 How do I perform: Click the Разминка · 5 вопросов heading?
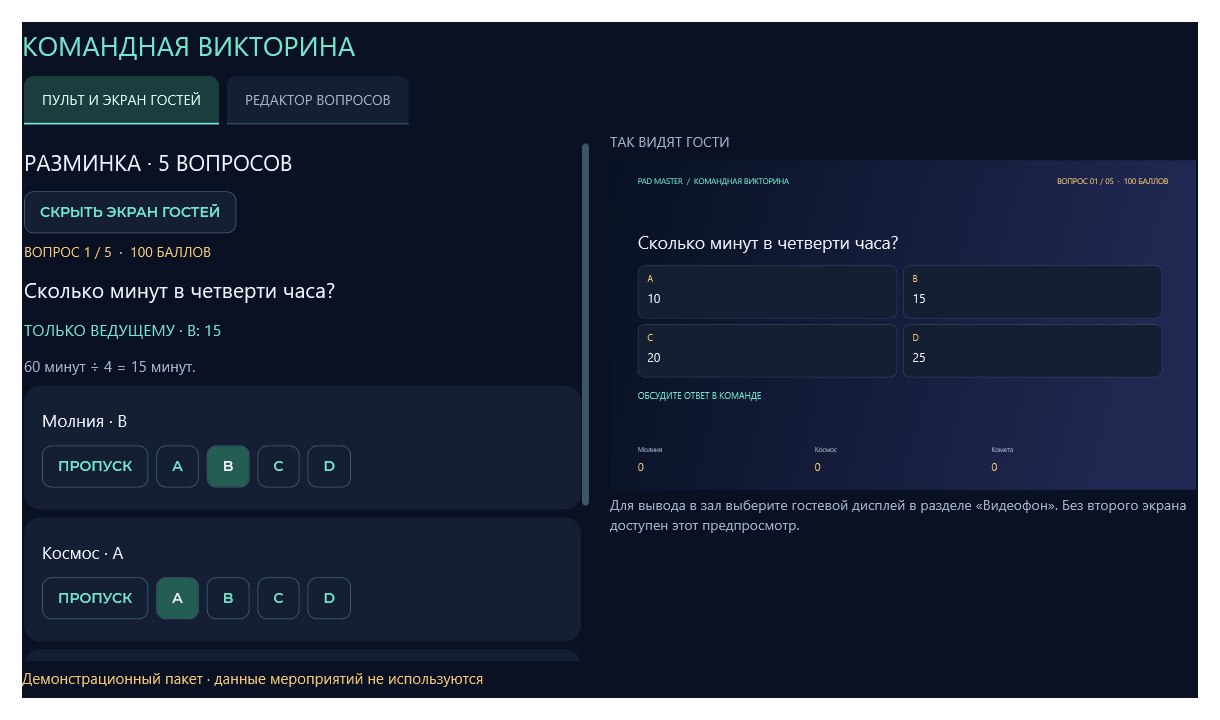(158, 163)
